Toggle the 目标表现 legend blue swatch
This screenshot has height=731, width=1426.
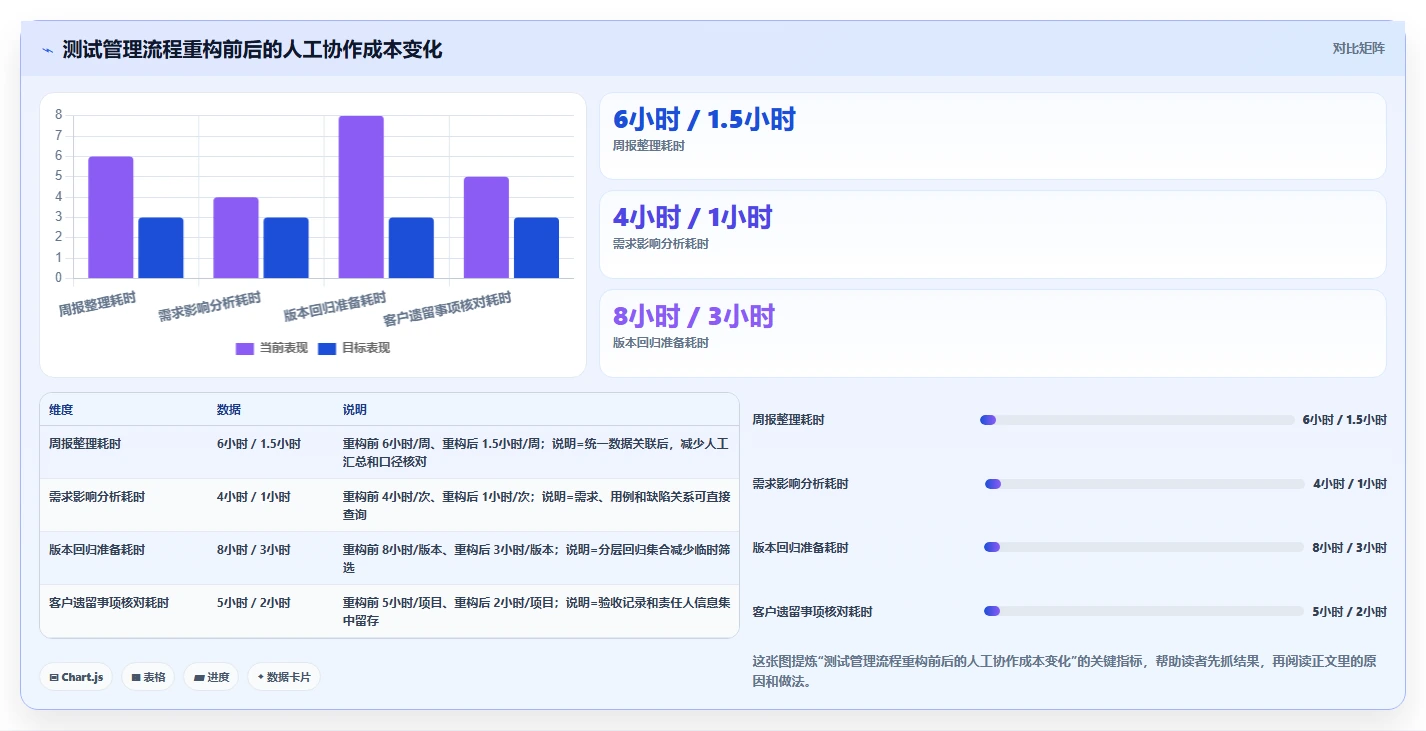coord(327,348)
